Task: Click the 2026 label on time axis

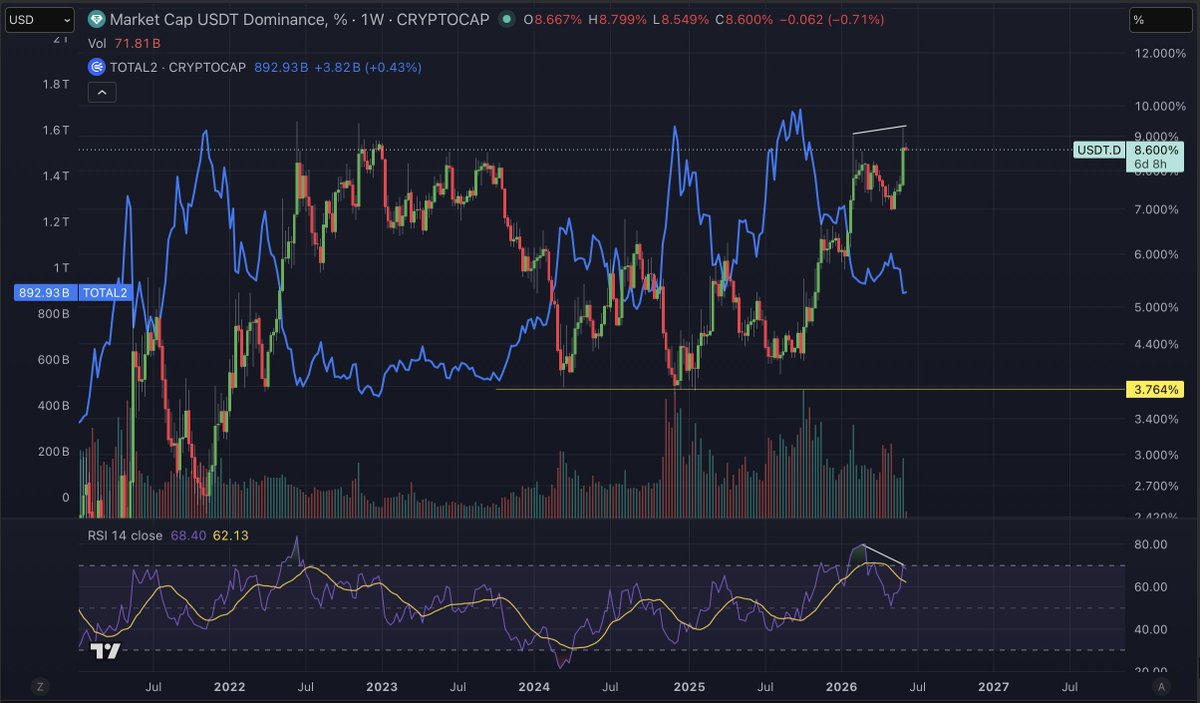Action: click(x=841, y=687)
